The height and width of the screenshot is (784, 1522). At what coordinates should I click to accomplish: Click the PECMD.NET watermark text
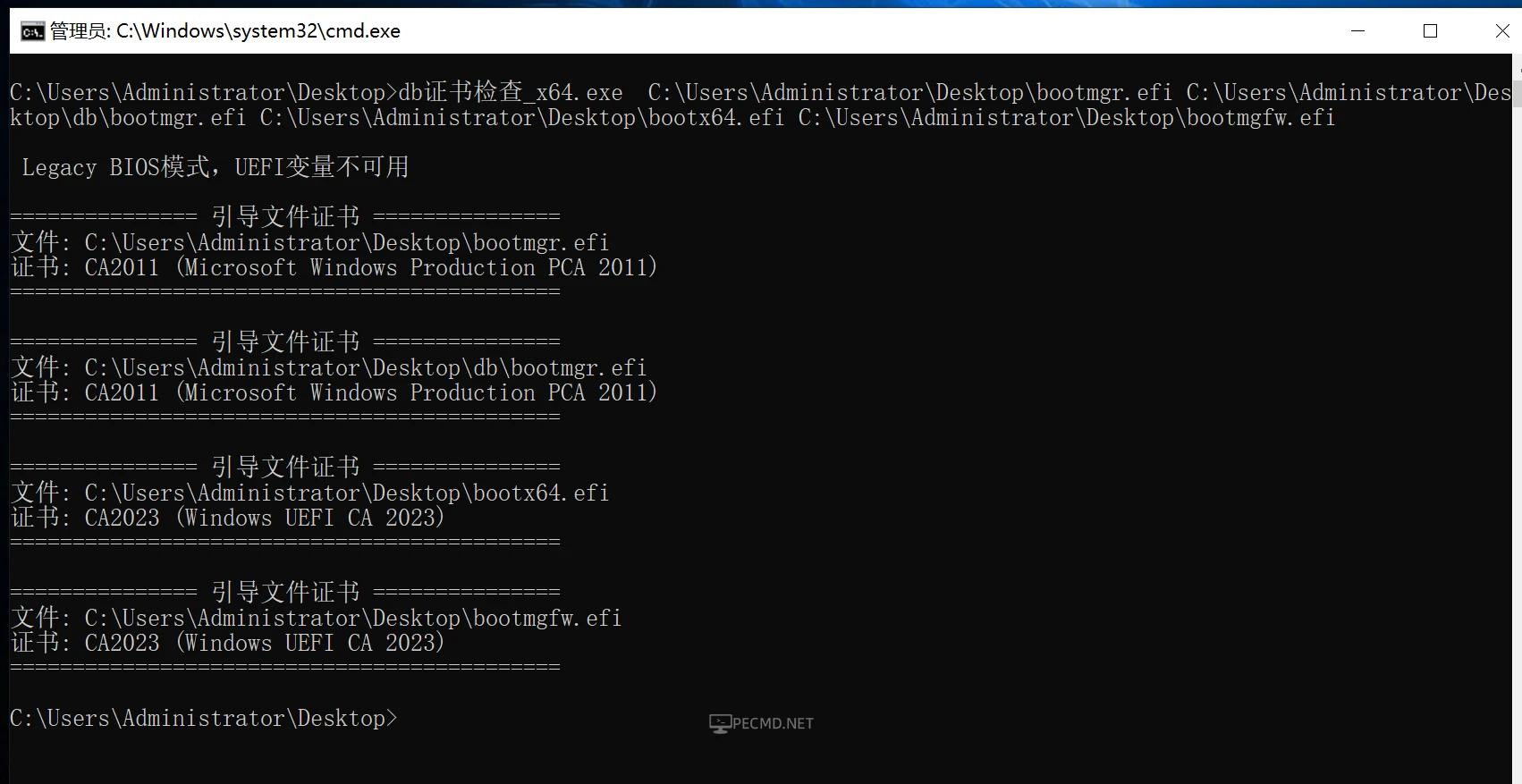774,723
